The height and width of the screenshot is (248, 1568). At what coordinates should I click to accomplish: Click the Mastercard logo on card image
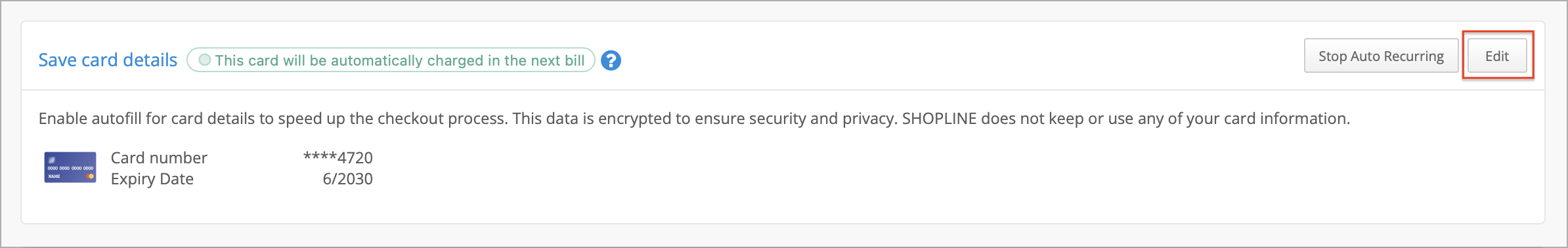(90, 176)
